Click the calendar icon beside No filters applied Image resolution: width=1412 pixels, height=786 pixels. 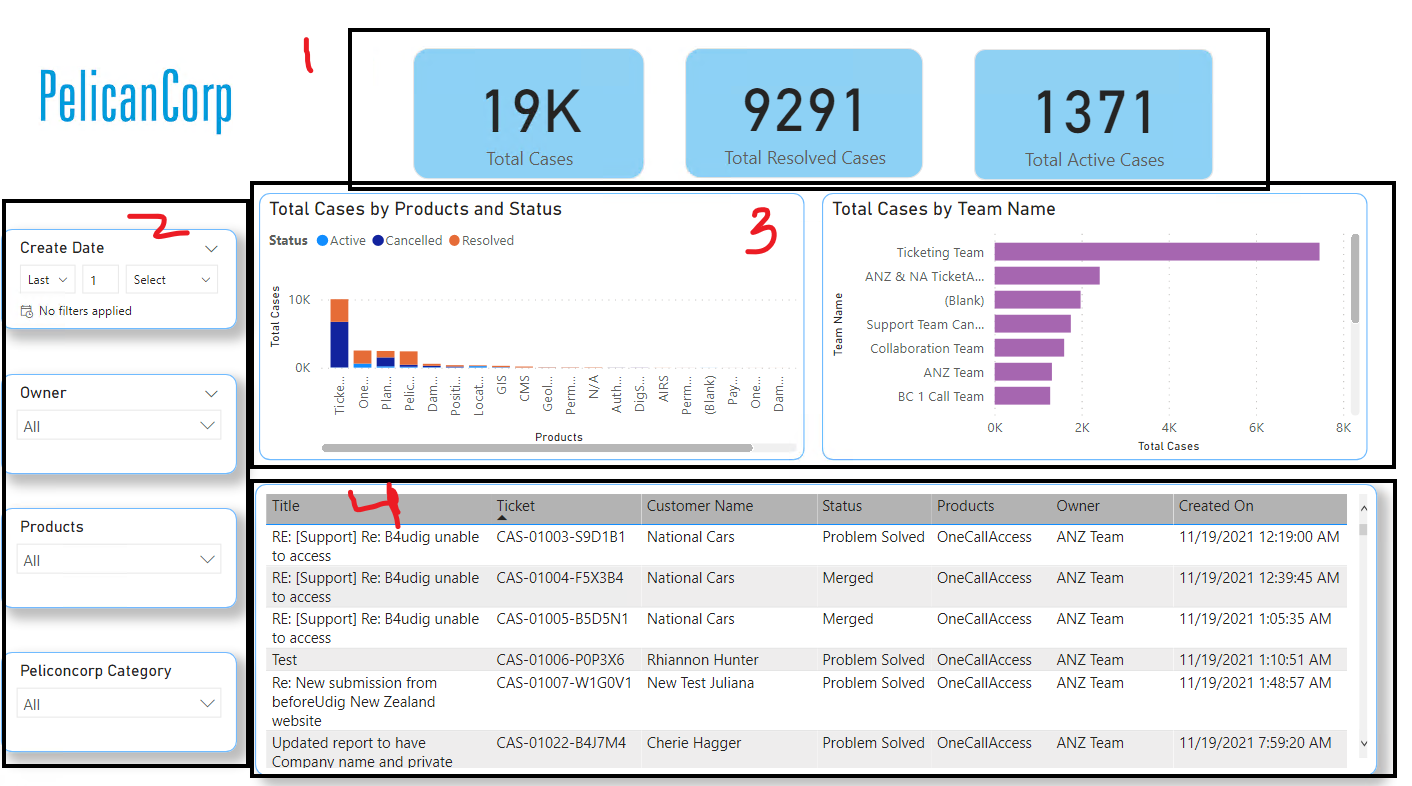tap(26, 311)
